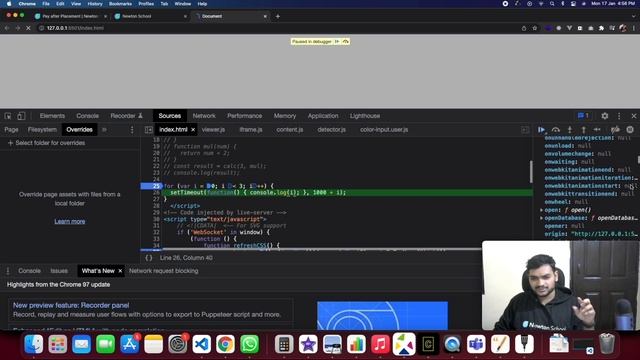Activate inspect element picker tool
Screen dimensions: 640x360
(x=8, y=116)
